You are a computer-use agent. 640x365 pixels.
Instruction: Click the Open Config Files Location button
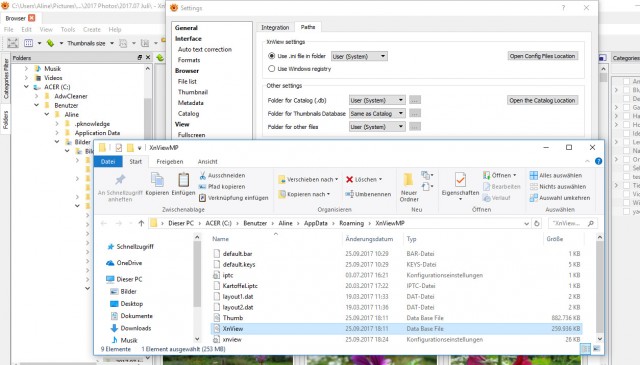tap(542, 56)
